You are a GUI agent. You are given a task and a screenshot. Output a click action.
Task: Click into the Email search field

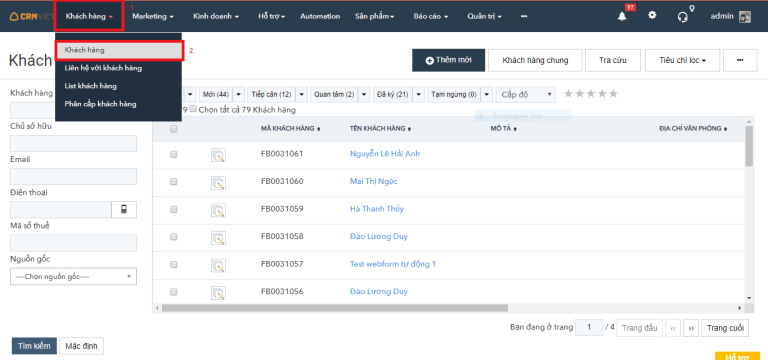pyautogui.click(x=73, y=177)
